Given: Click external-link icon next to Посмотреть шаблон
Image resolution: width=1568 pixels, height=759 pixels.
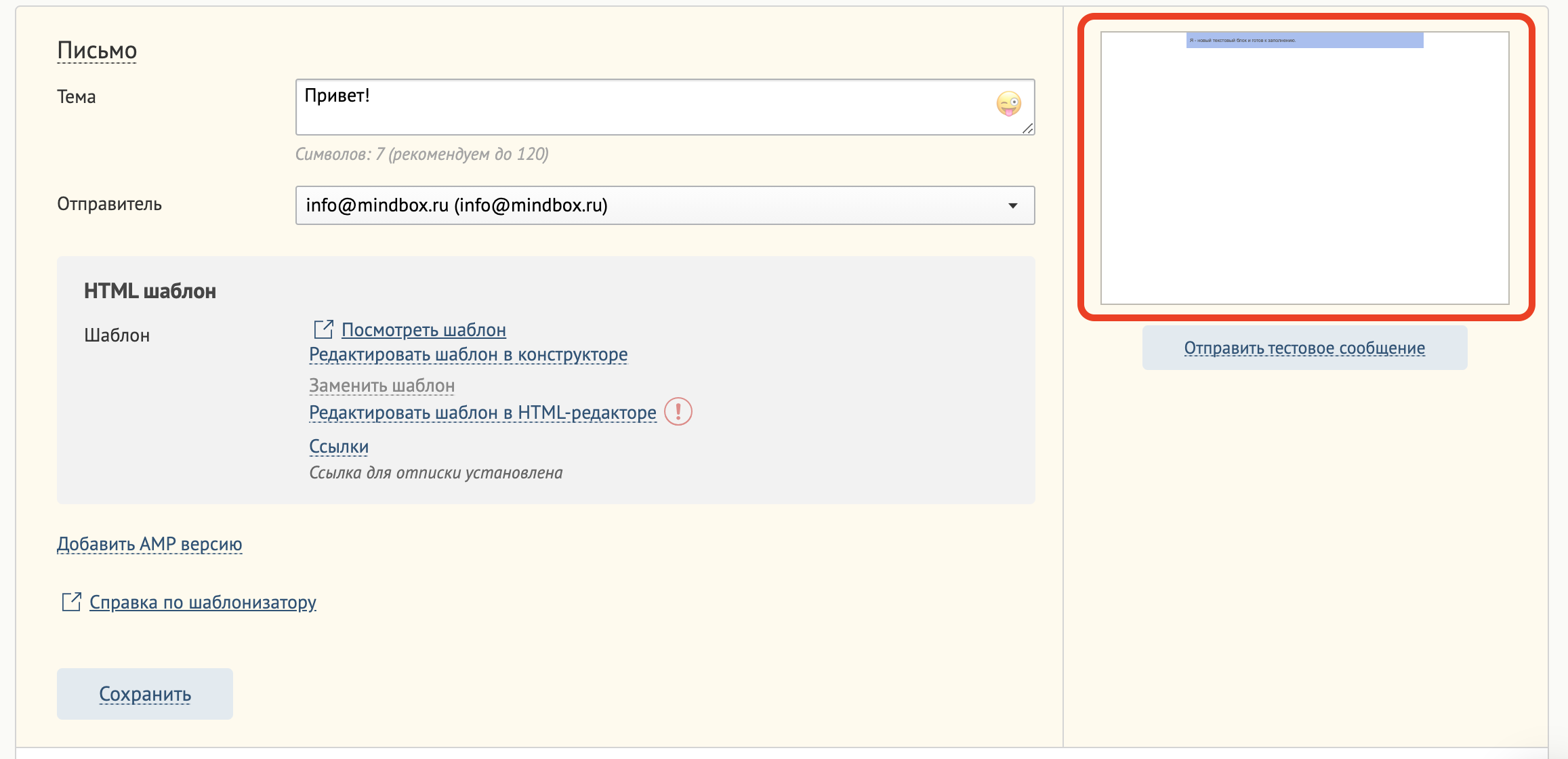Looking at the screenshot, I should click(x=323, y=329).
